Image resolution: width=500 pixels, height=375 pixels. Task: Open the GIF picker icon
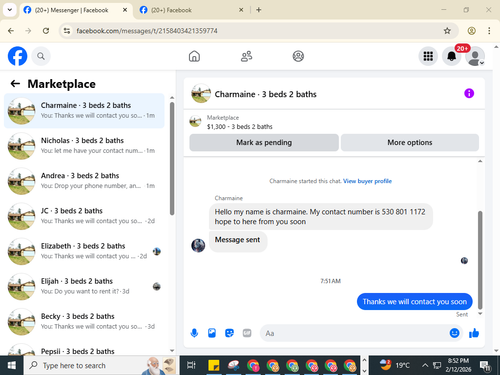247,333
